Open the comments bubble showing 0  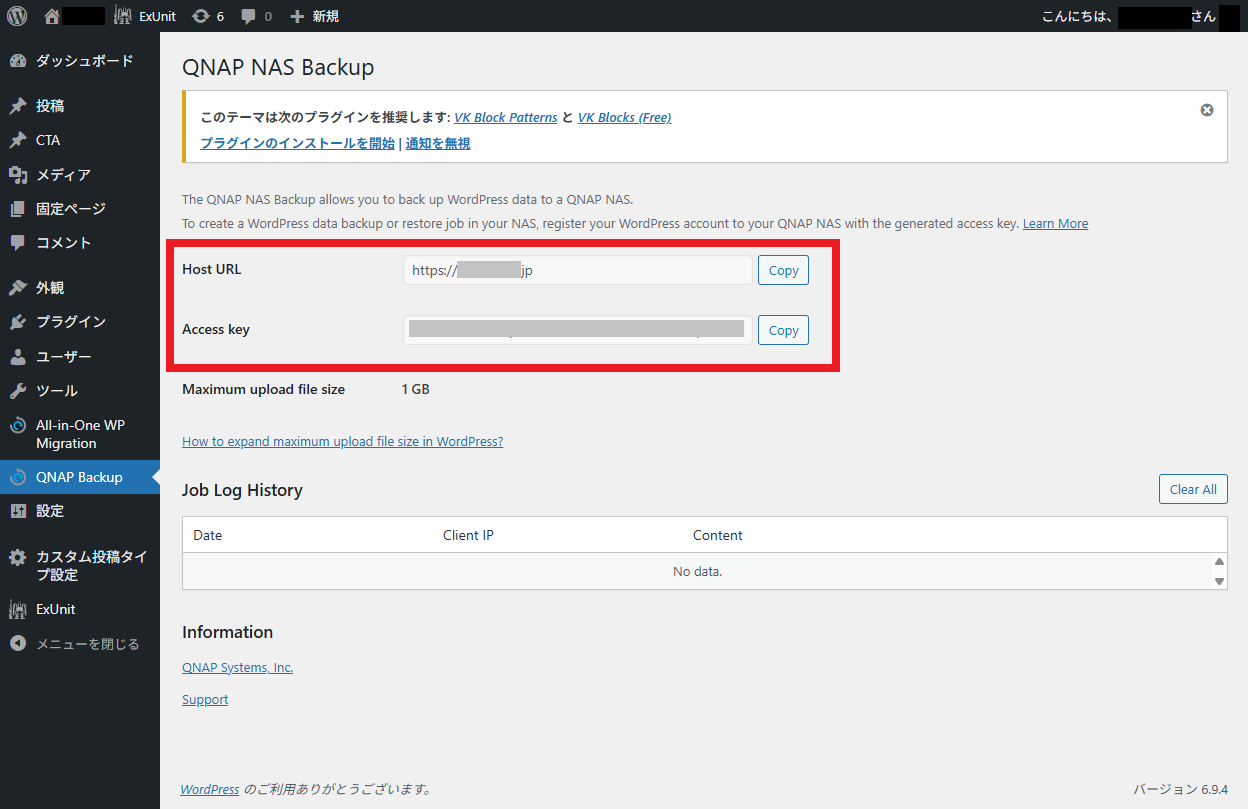[256, 16]
